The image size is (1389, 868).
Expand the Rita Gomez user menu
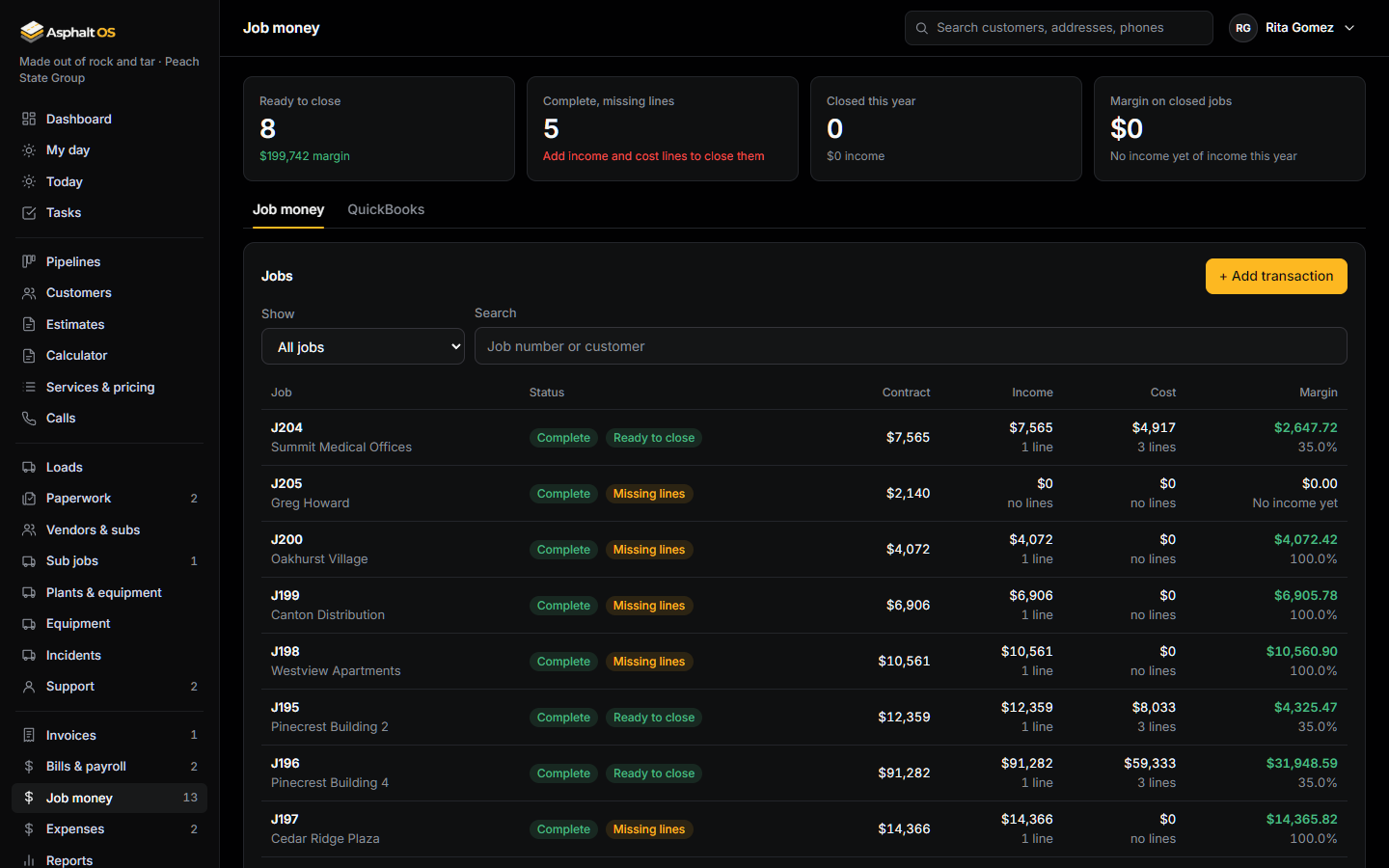pyautogui.click(x=1293, y=28)
